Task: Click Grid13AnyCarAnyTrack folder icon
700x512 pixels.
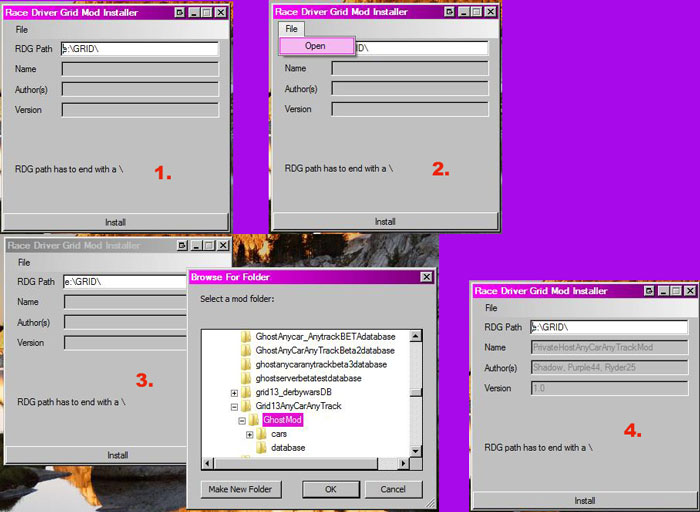Action: click(246, 406)
